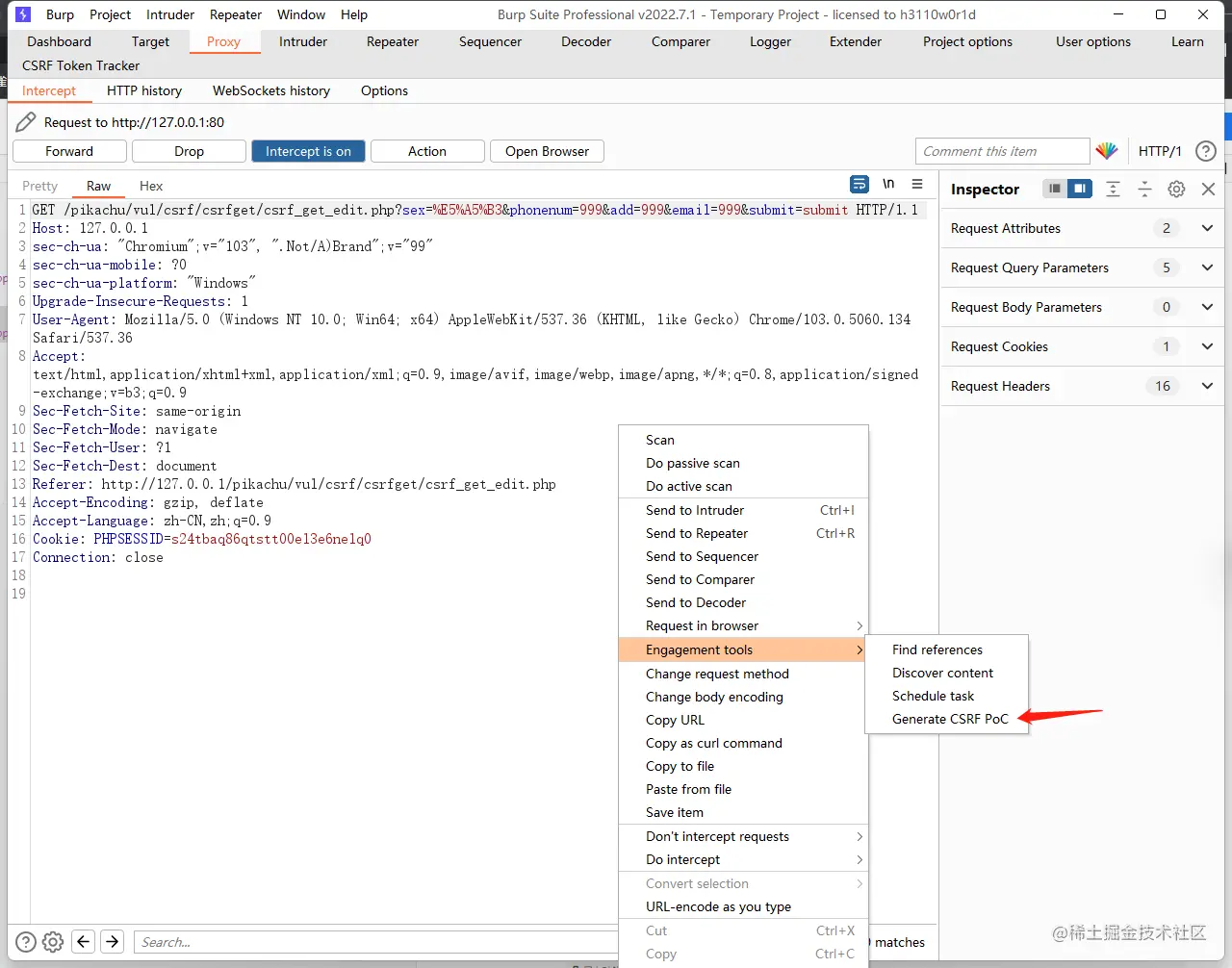Switch to the Target tab
Viewport: 1232px width, 968px height.
tap(150, 41)
